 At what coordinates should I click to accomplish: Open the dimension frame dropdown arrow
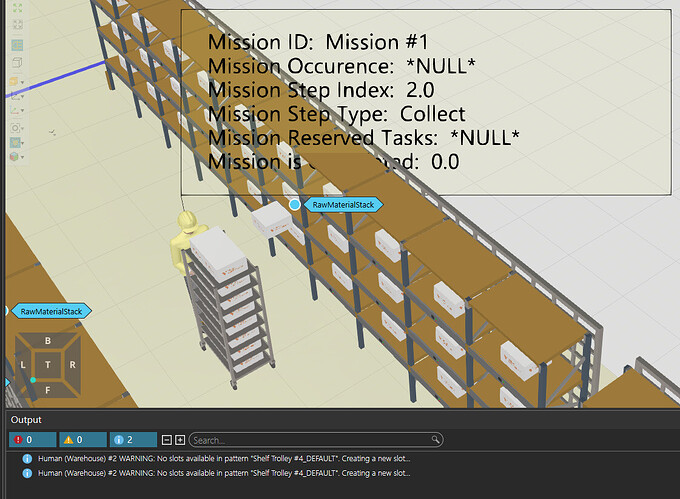22,97
